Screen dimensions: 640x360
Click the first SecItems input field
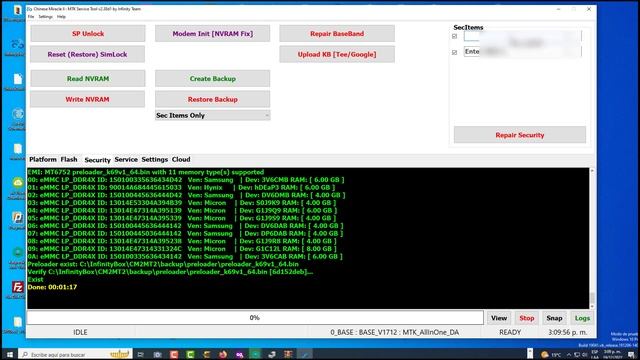[522, 36]
